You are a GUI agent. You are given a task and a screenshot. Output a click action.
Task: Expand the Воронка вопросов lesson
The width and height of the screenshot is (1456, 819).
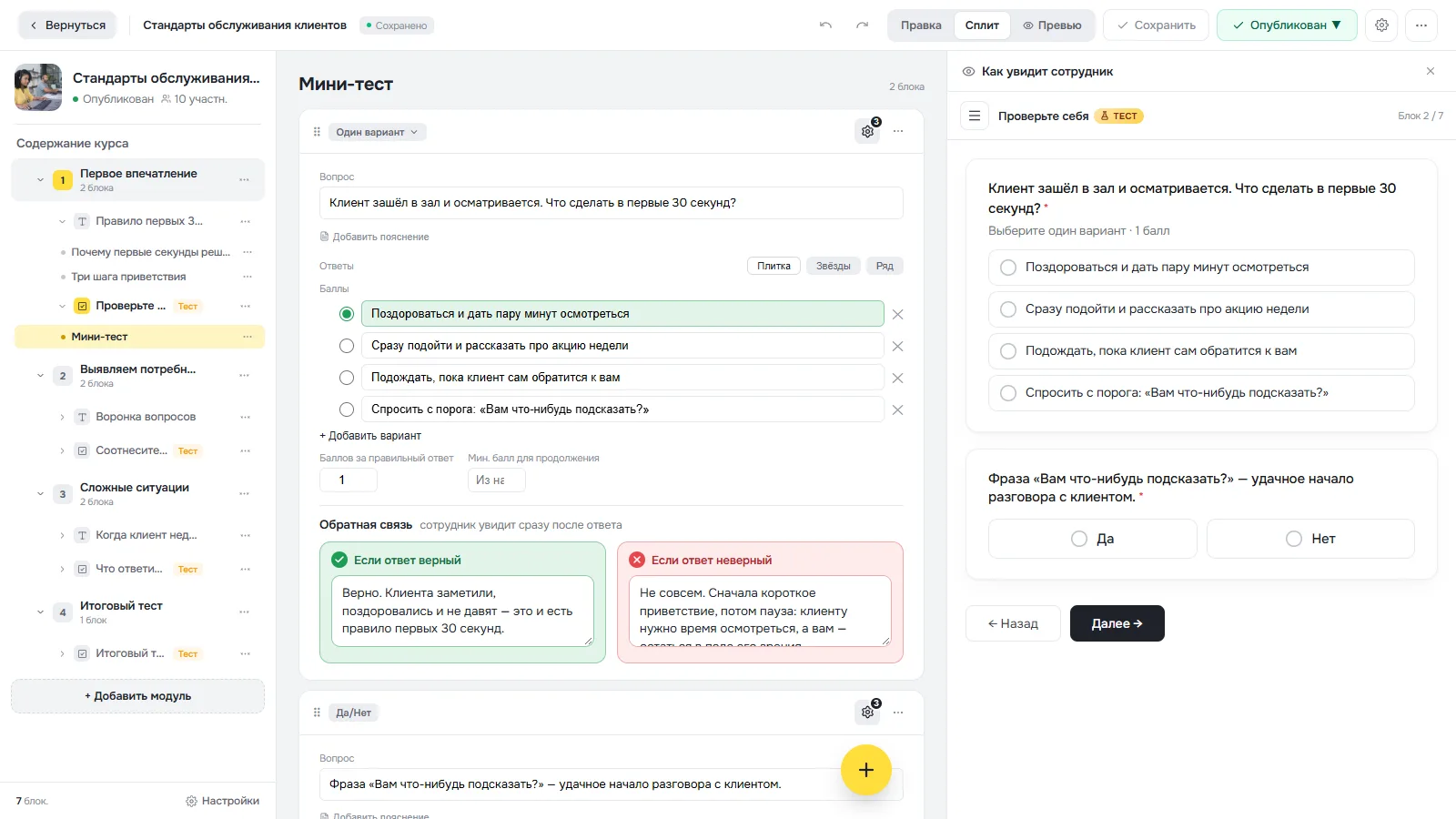(62, 417)
